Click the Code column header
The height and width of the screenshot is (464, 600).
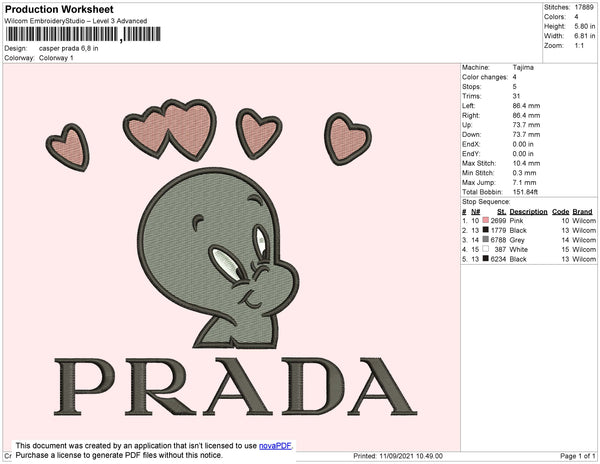point(561,212)
